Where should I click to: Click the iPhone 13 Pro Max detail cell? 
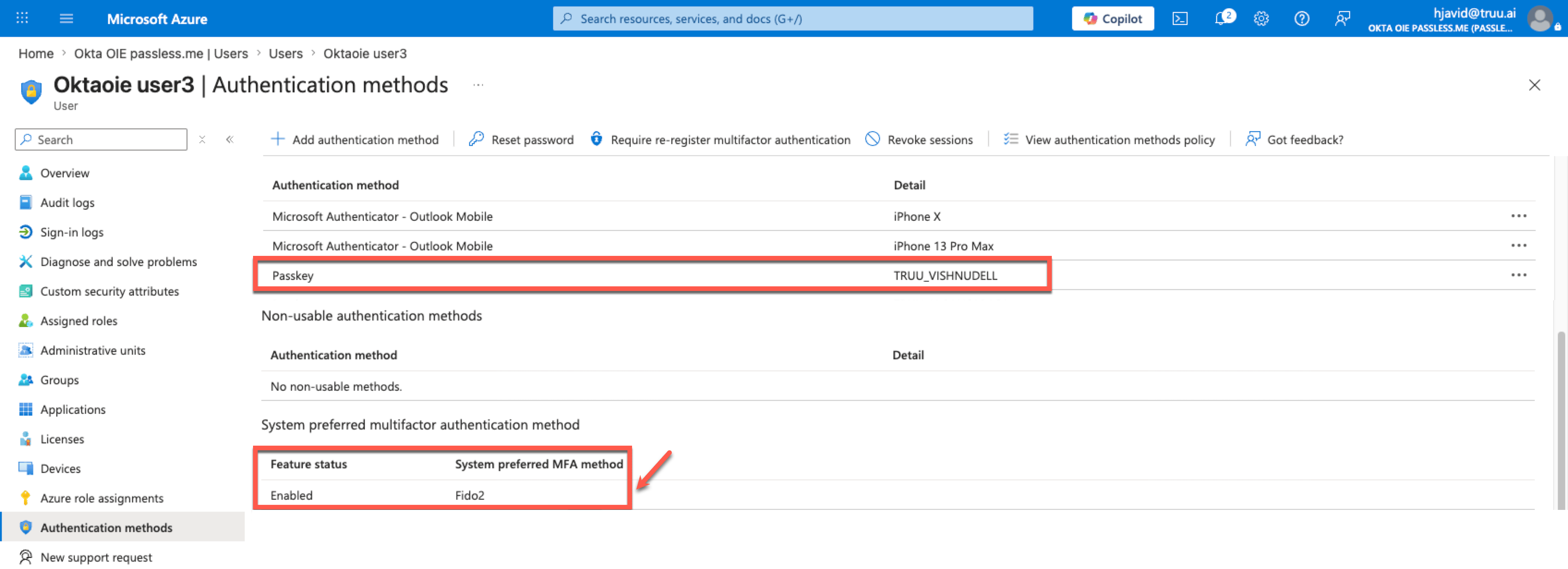pyautogui.click(x=943, y=246)
